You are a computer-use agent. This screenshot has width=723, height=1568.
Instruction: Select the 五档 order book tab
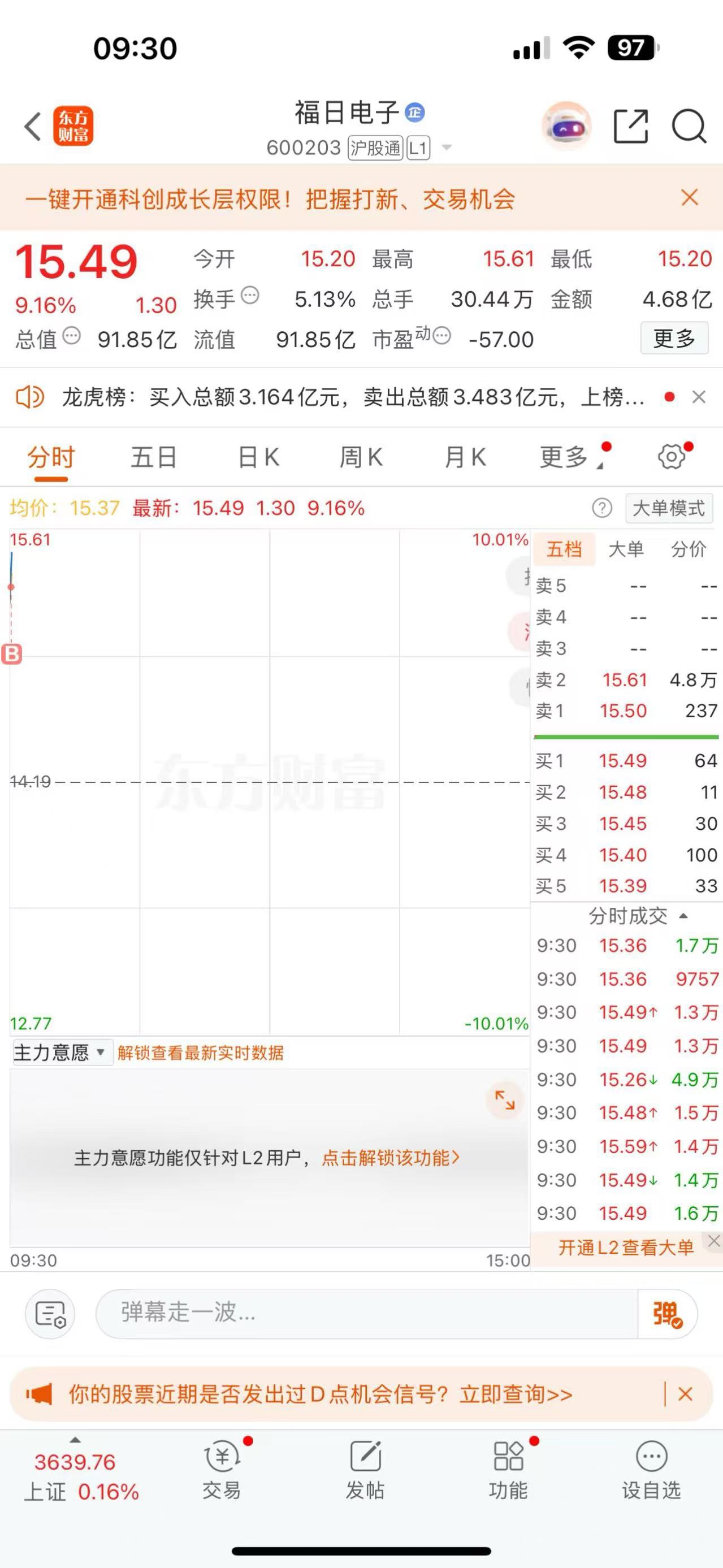coord(564,549)
